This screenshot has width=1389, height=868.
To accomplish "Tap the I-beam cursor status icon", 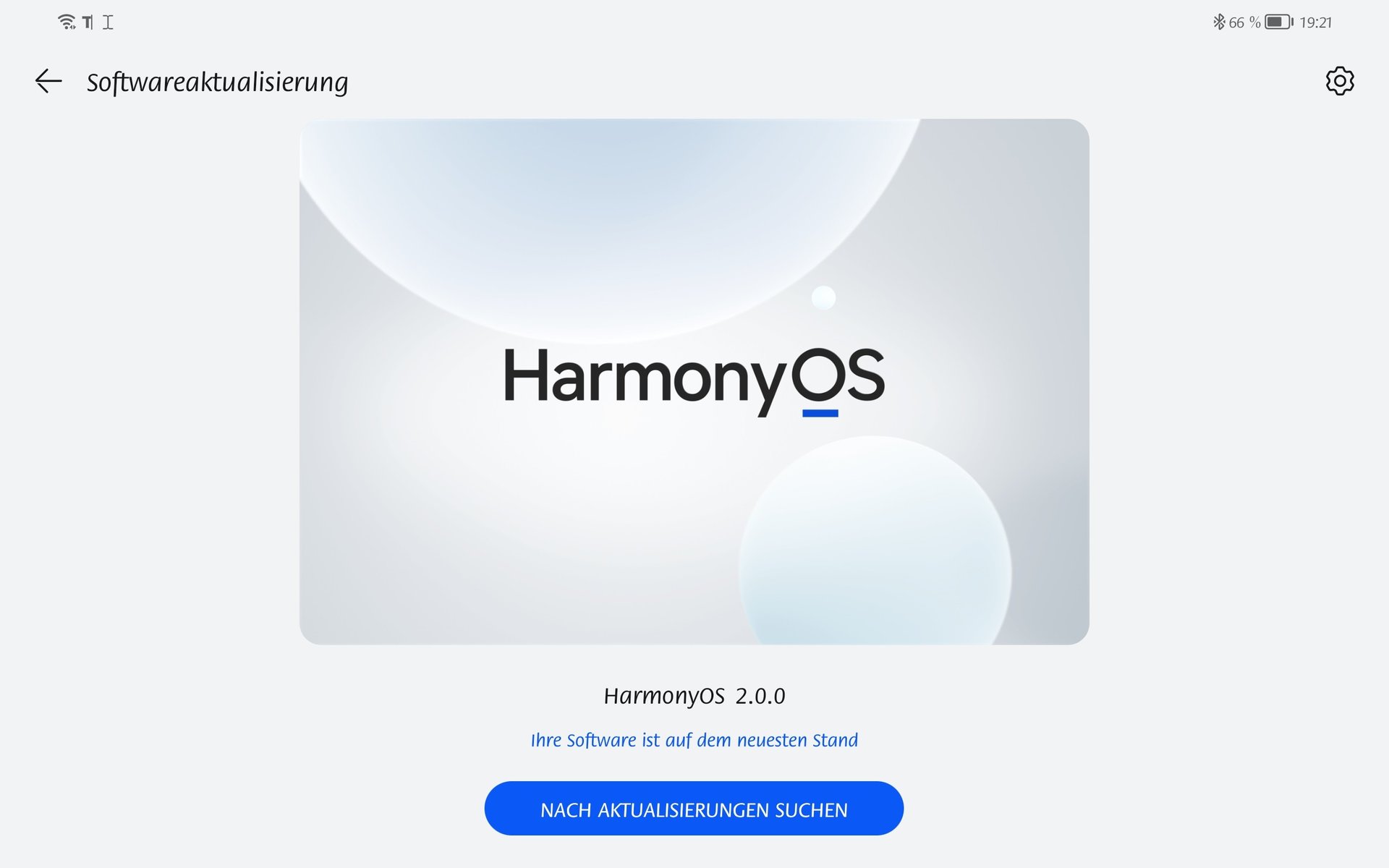I will [x=108, y=22].
